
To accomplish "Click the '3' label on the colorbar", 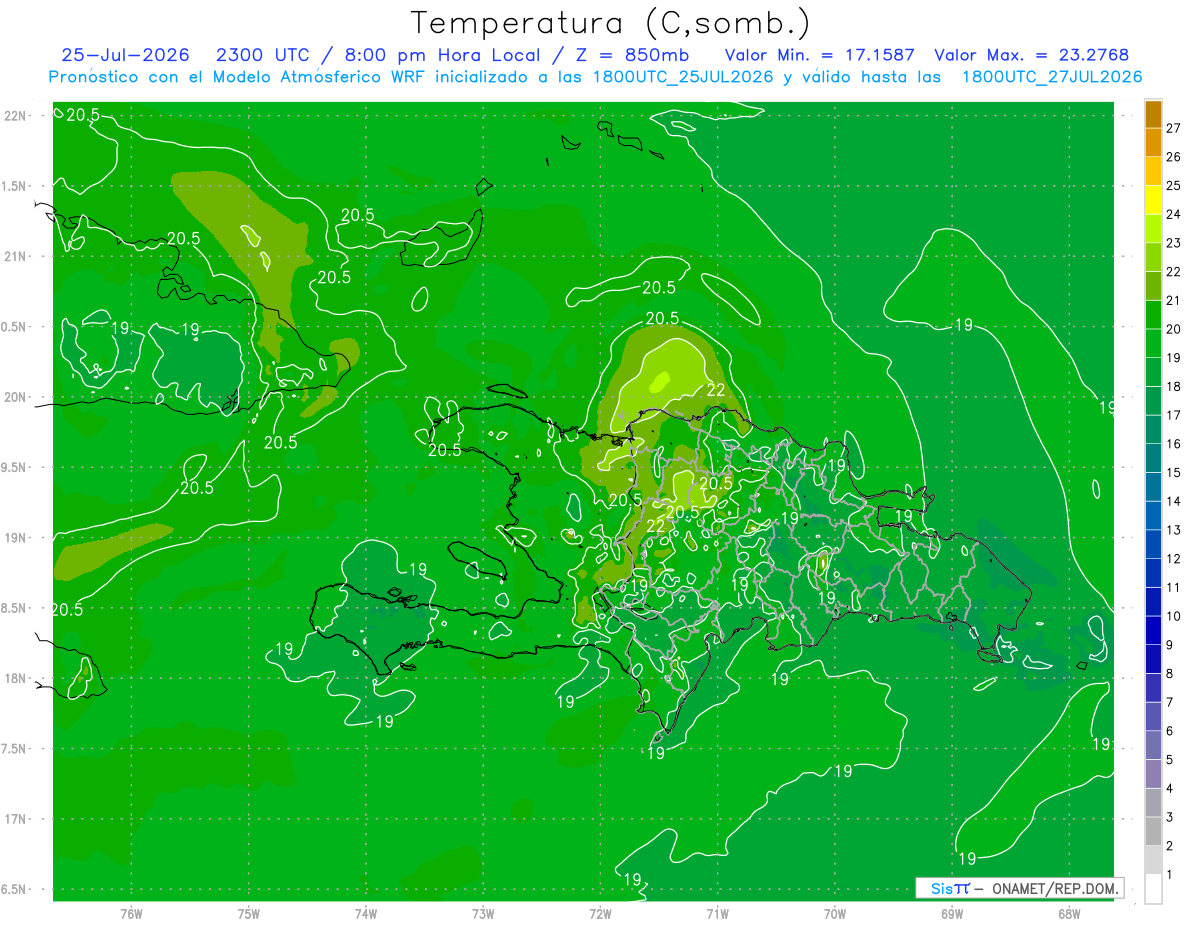I will coord(1169,817).
